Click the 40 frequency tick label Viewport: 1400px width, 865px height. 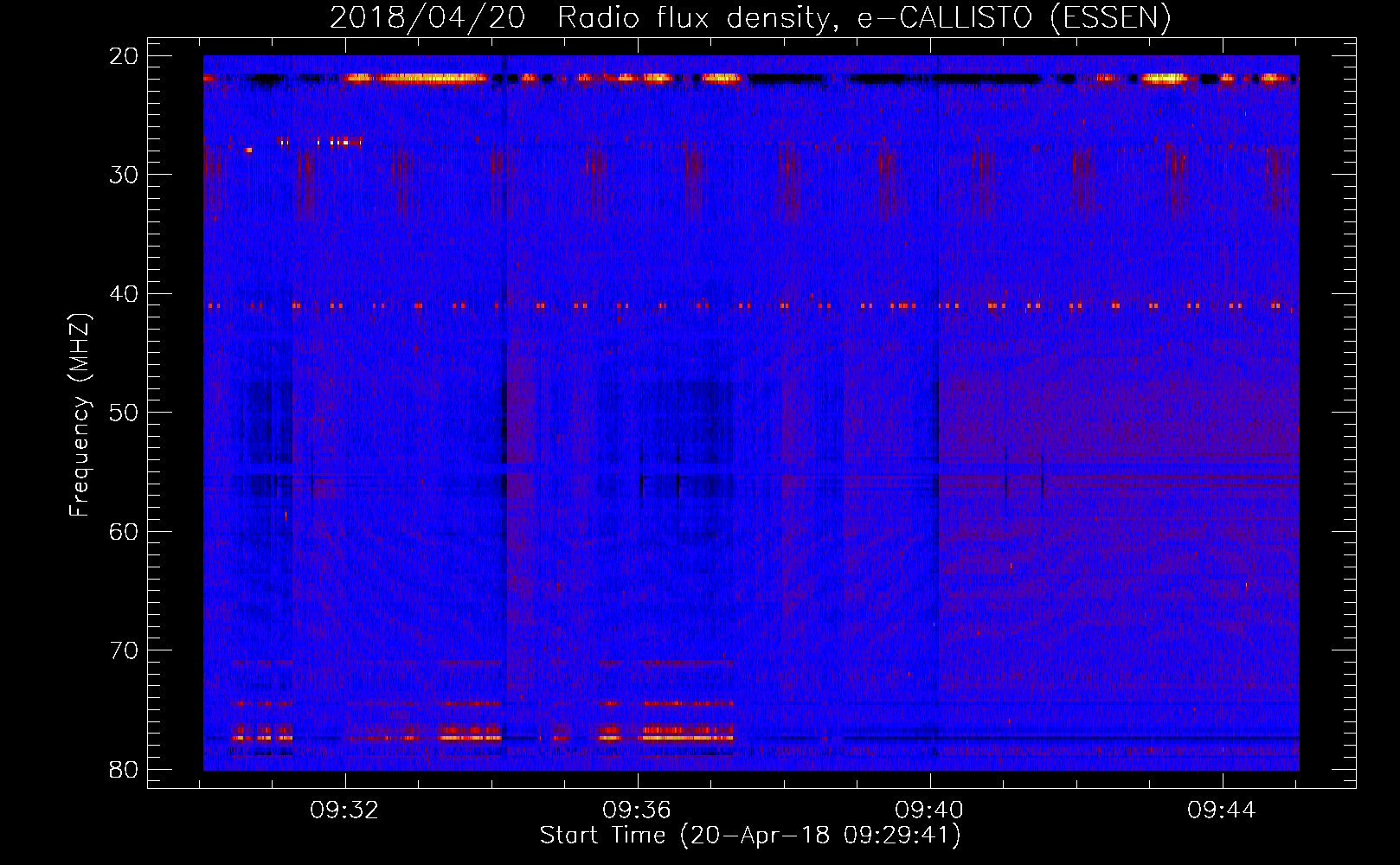coord(125,294)
